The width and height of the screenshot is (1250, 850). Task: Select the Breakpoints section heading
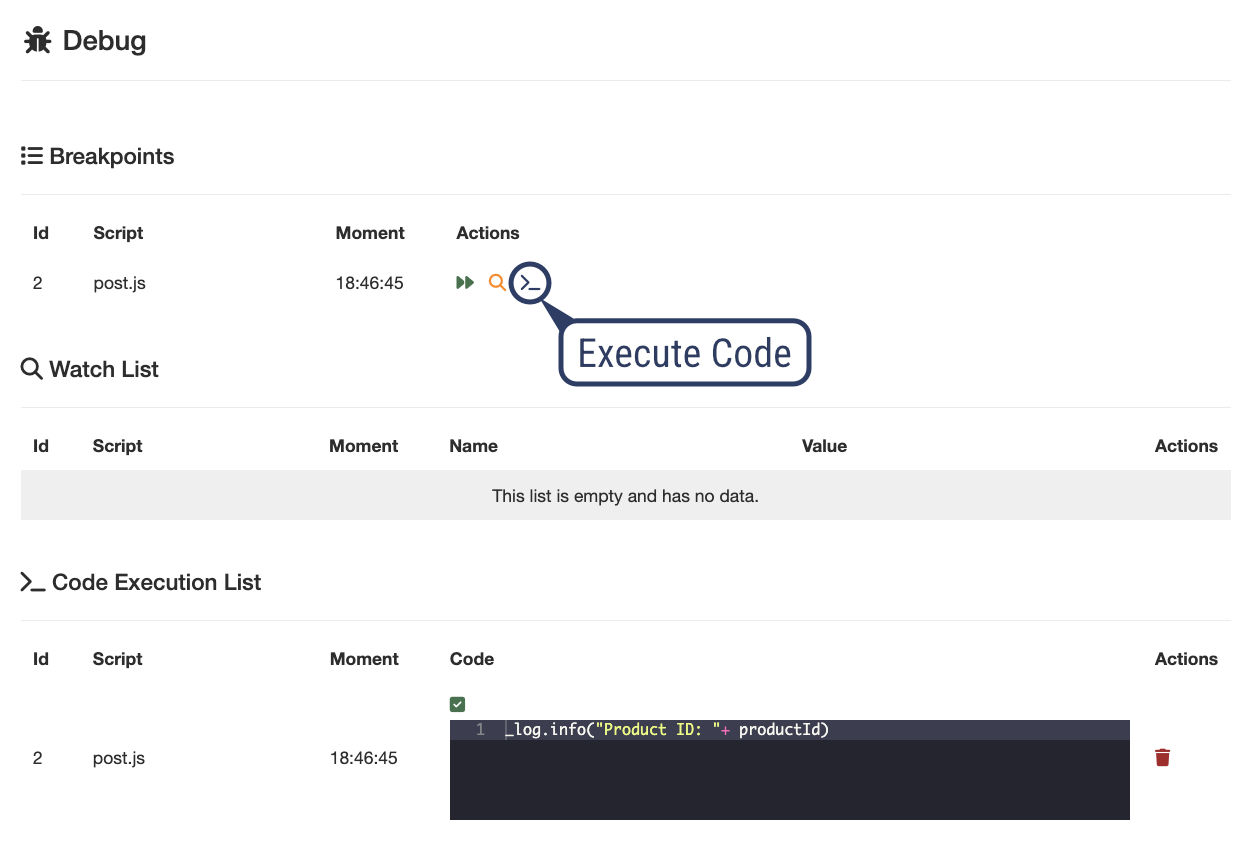[x=112, y=156]
